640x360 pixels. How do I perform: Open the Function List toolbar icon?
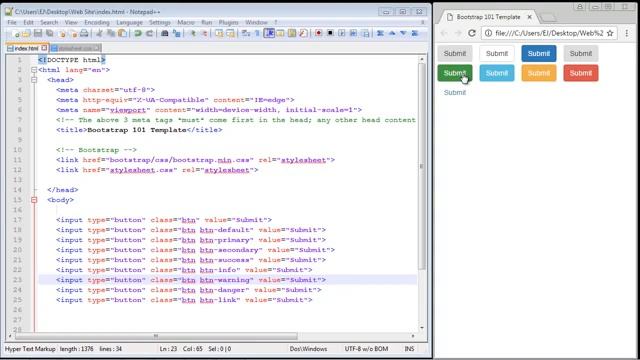(x=303, y=33)
